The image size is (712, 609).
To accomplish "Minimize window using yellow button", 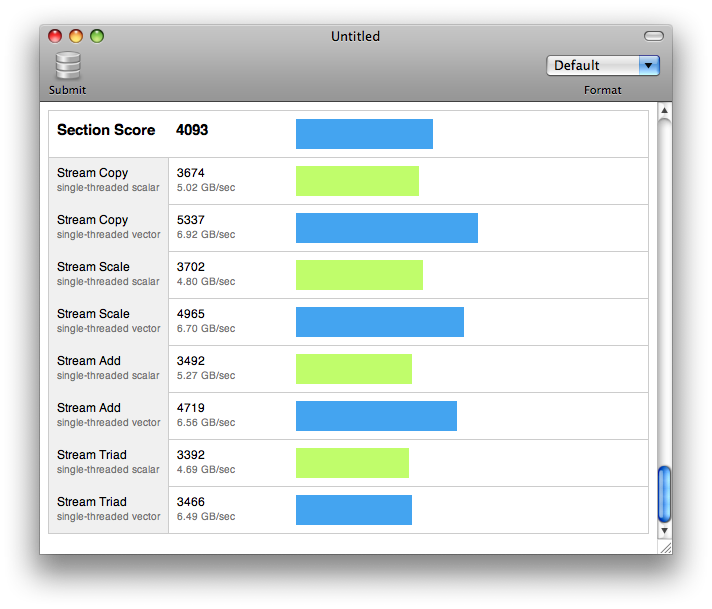I will click(76, 36).
